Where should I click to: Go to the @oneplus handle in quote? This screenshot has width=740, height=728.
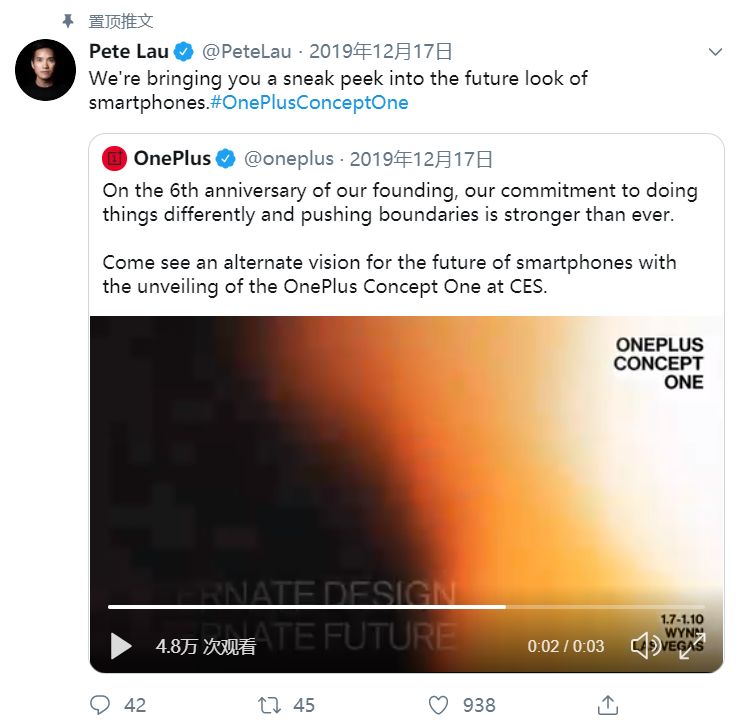pyautogui.click(x=288, y=158)
